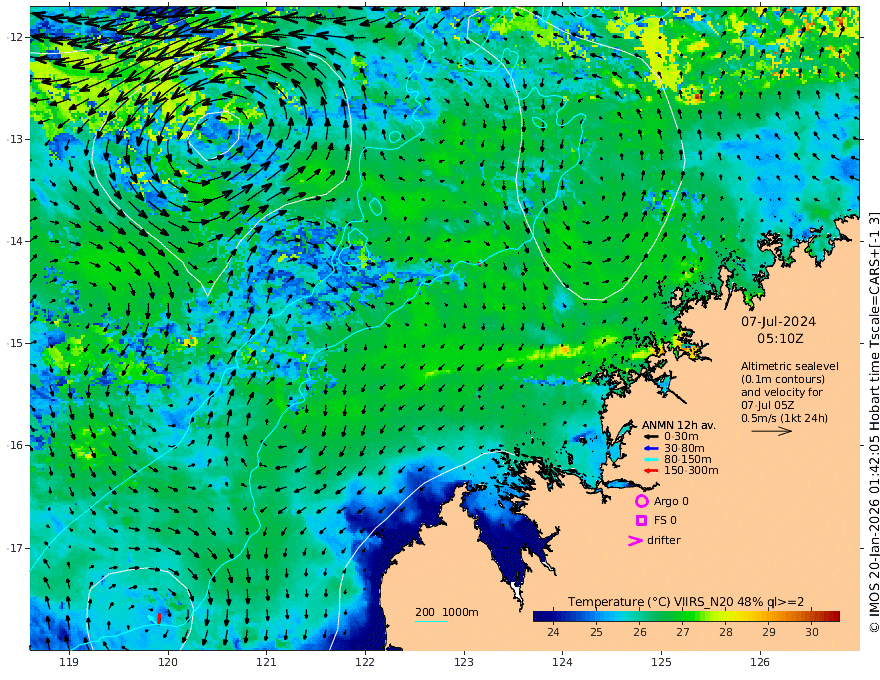Click the latitude axis label -16

pyautogui.click(x=14, y=445)
